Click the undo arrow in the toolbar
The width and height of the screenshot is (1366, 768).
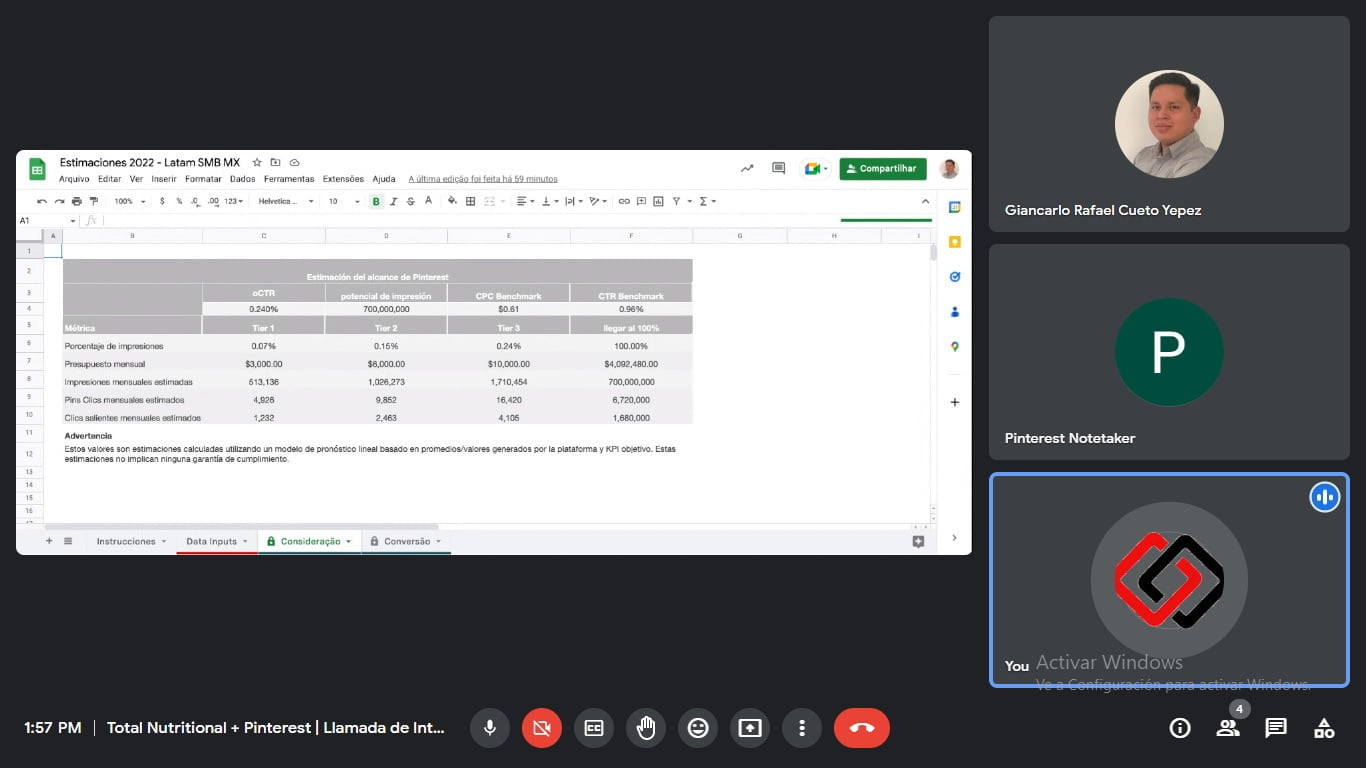(42, 201)
